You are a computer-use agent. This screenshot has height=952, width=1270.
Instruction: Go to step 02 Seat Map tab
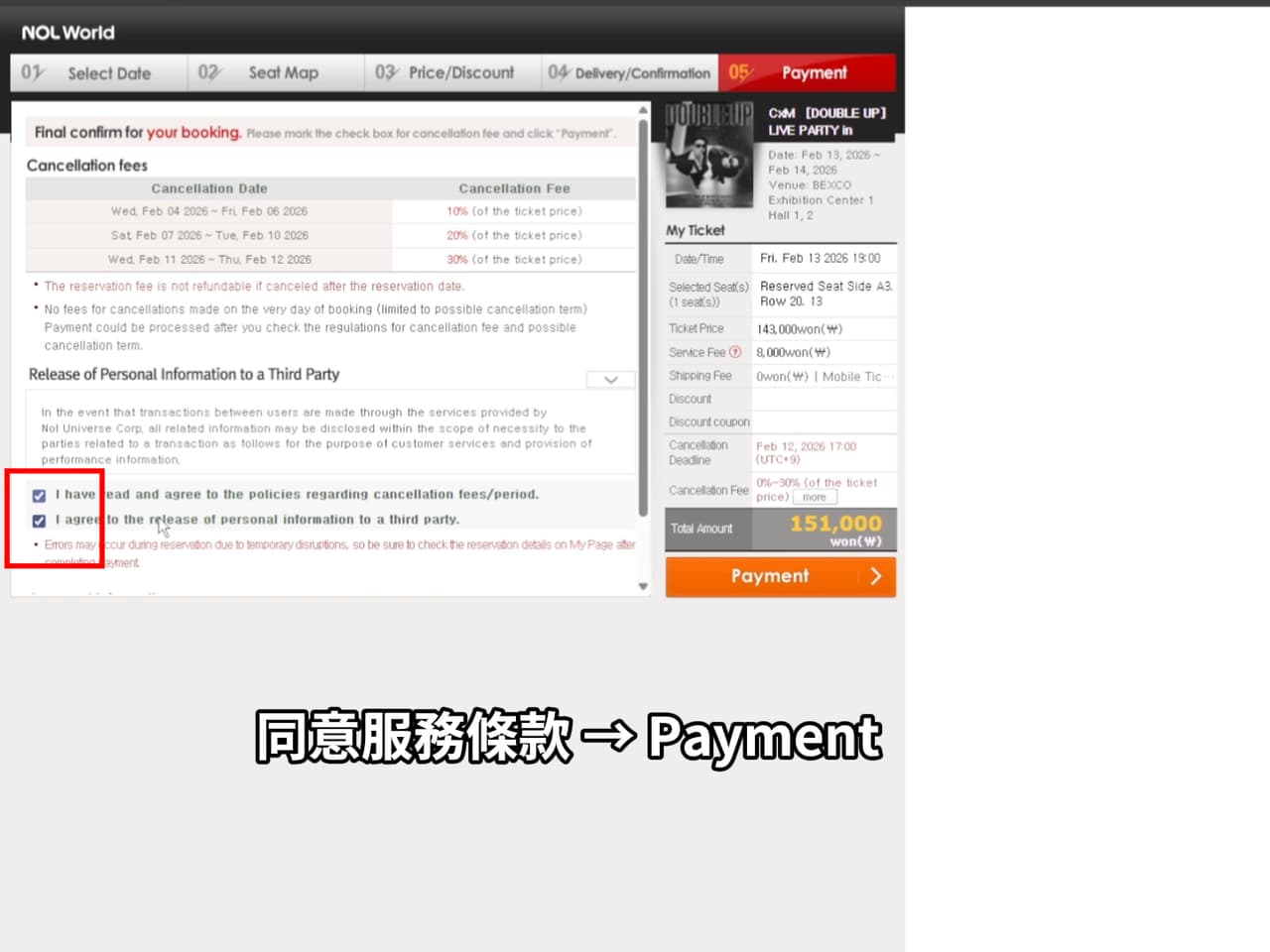tap(276, 72)
